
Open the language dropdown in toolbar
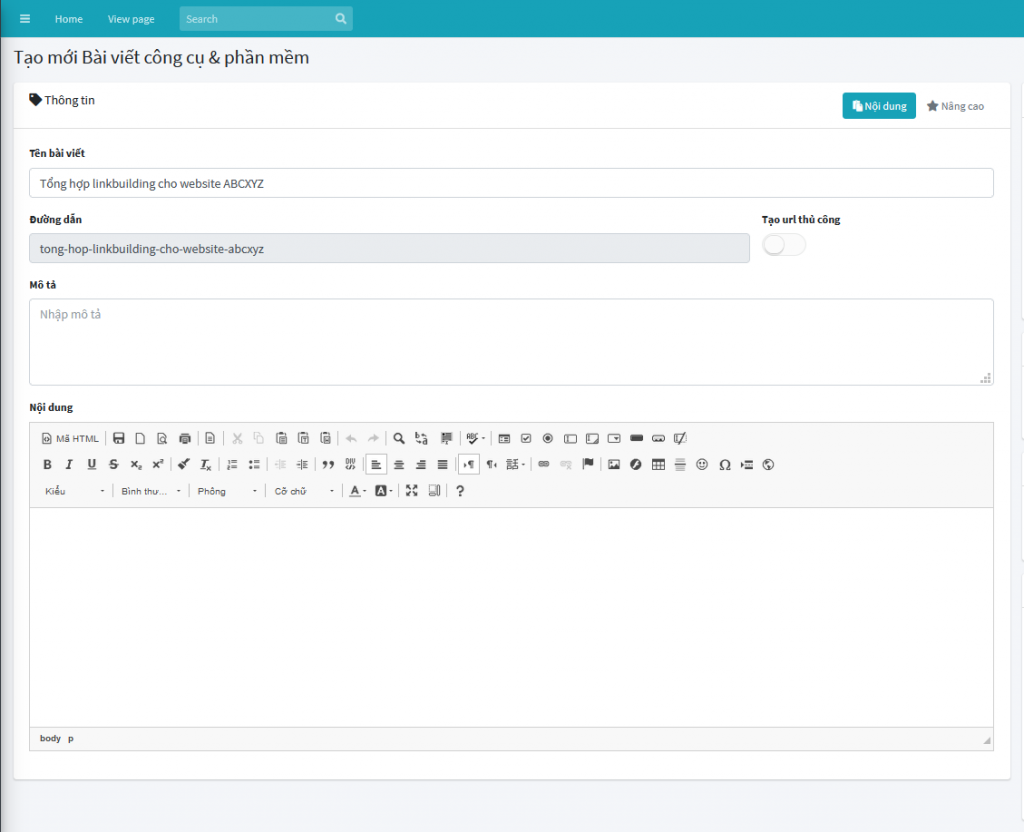coord(515,464)
